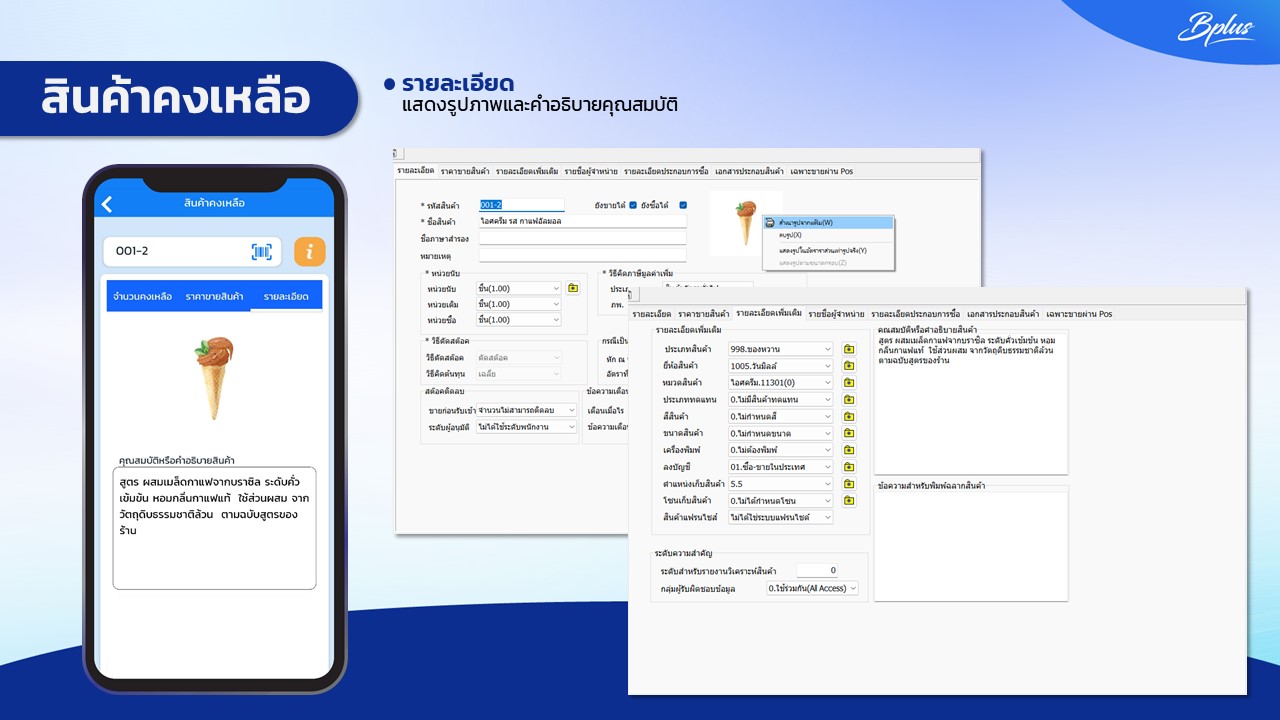Choose สำเนารูปจากคลิป(W) in context menu

pyautogui.click(x=828, y=222)
